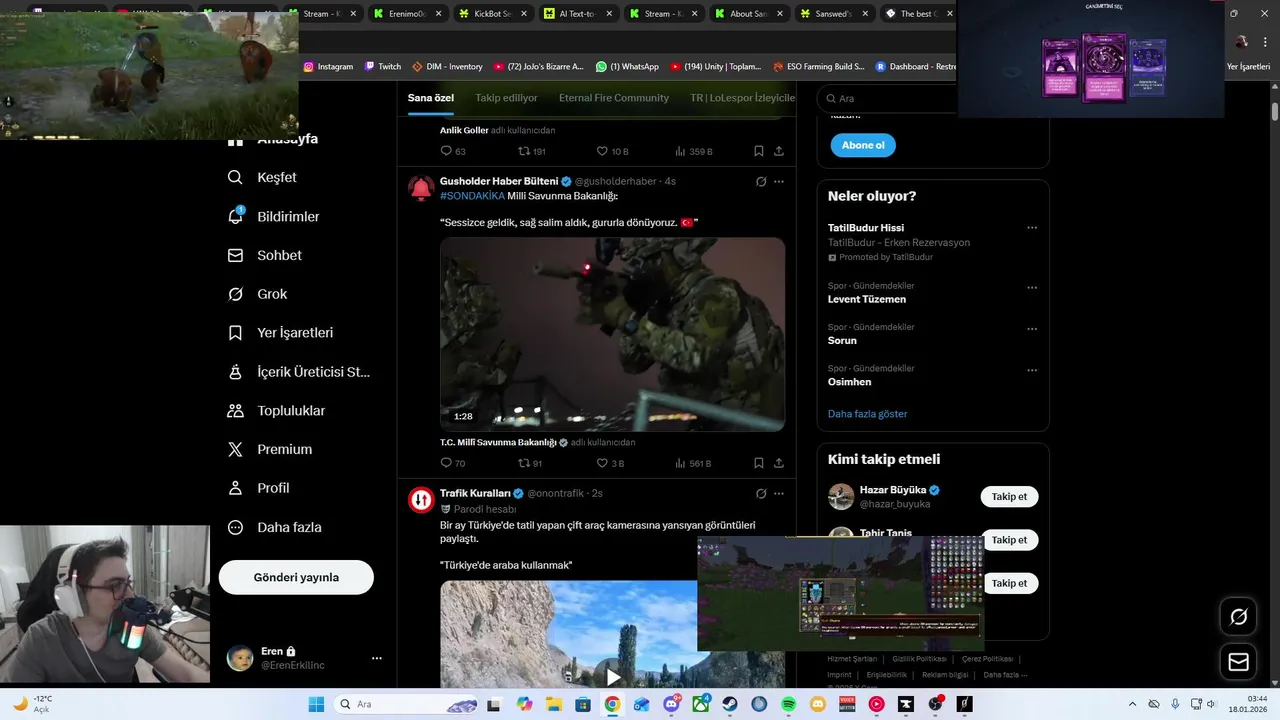
Task: Open options for Levent Tüzemen trend
Action: (1032, 288)
